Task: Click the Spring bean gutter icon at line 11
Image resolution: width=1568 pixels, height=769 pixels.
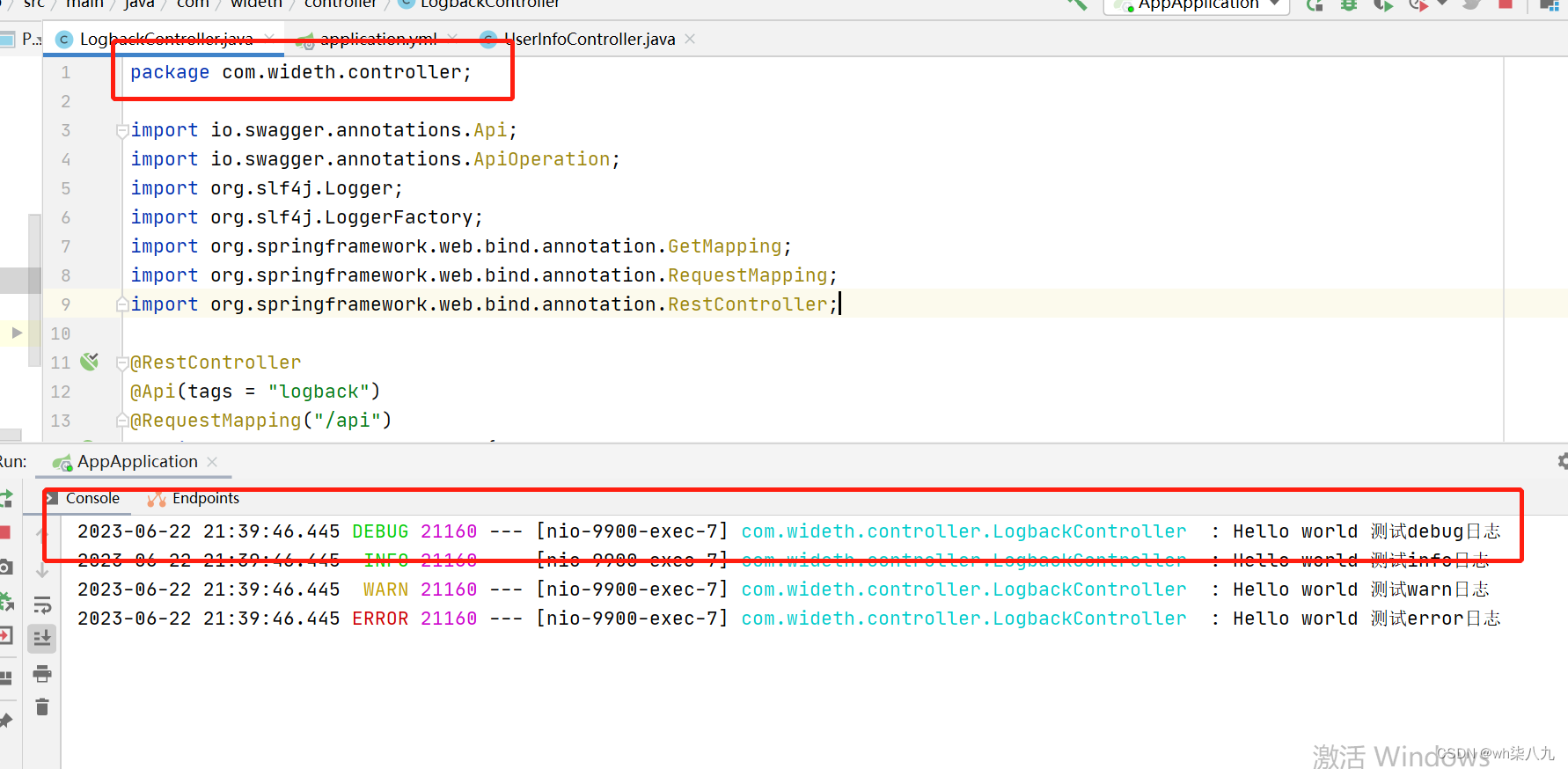Action: (x=90, y=362)
